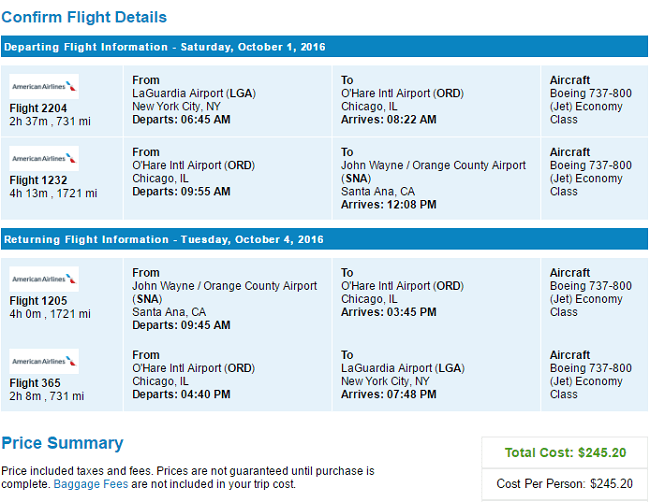Click the Returning Flight Information header bar
The image size is (650, 502).
[324, 239]
